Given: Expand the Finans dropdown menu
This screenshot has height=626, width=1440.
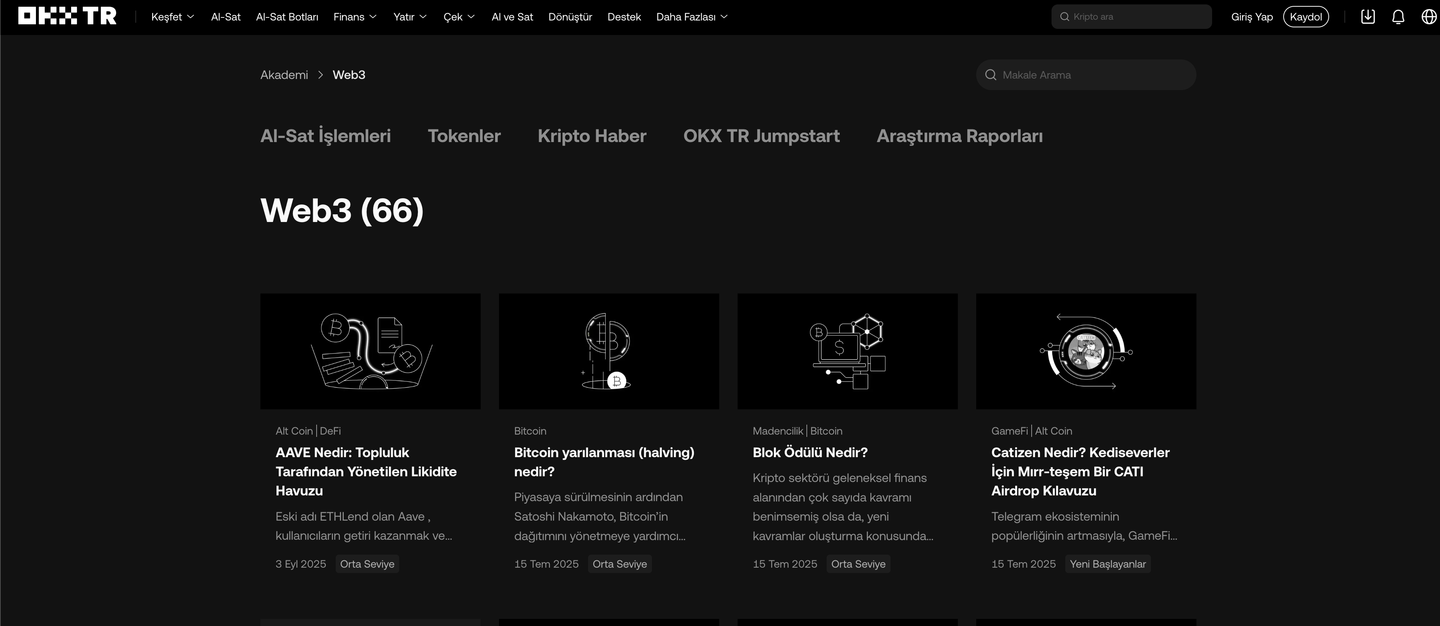Looking at the screenshot, I should 355,17.
